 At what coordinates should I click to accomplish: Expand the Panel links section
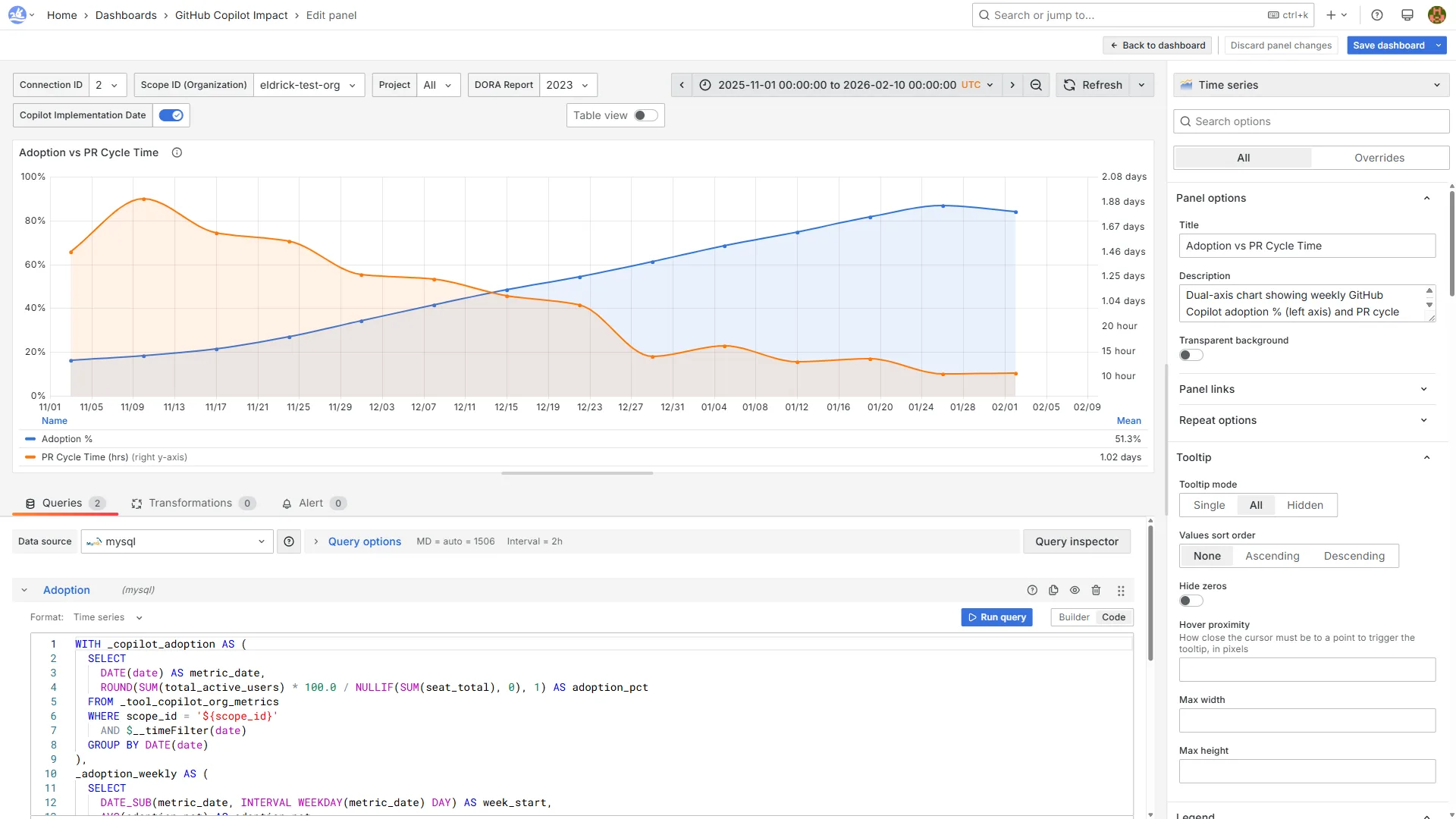click(1303, 389)
